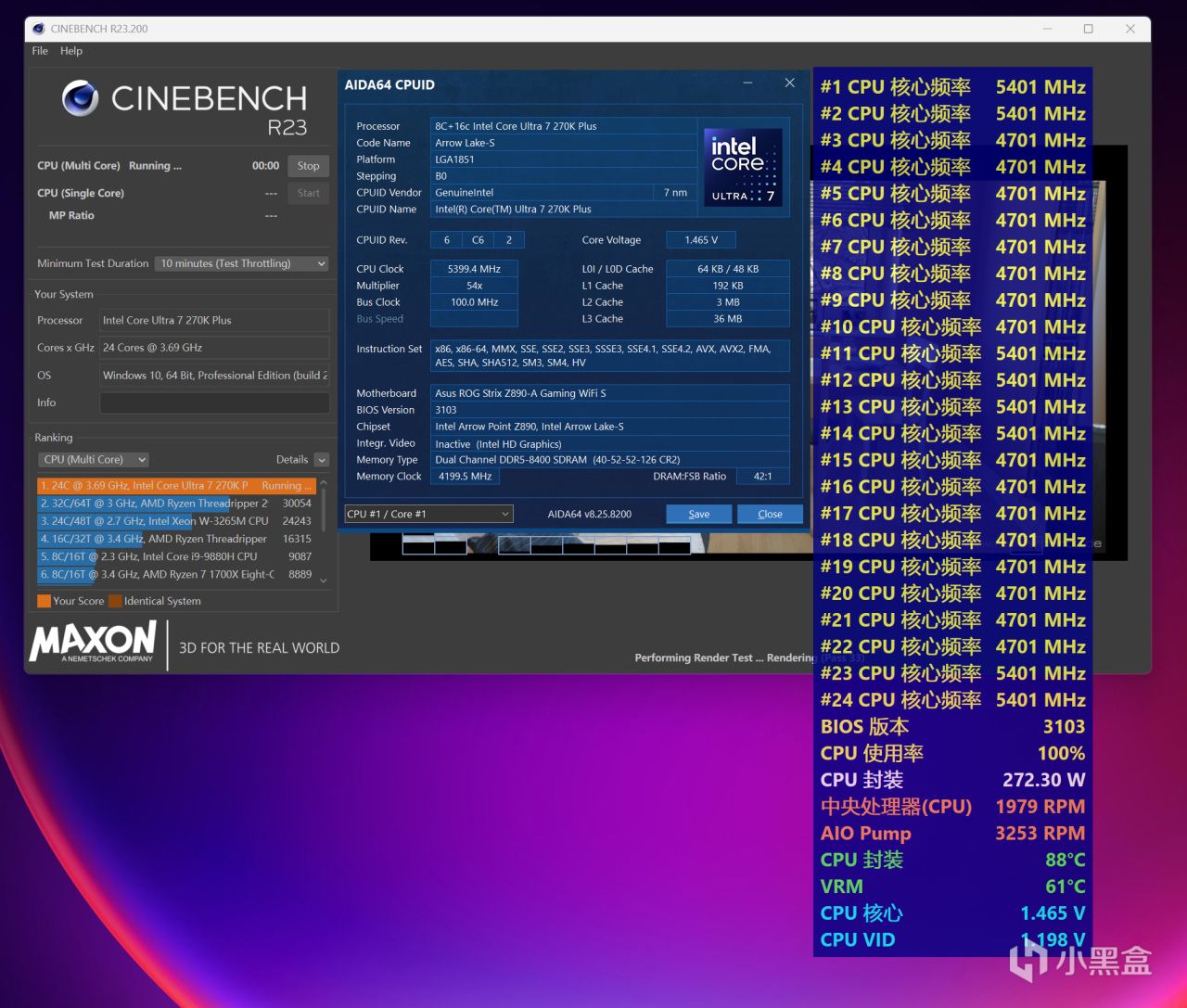The height and width of the screenshot is (1008, 1187).
Task: Click the #1 CPU core frequency row
Action: coord(952,87)
